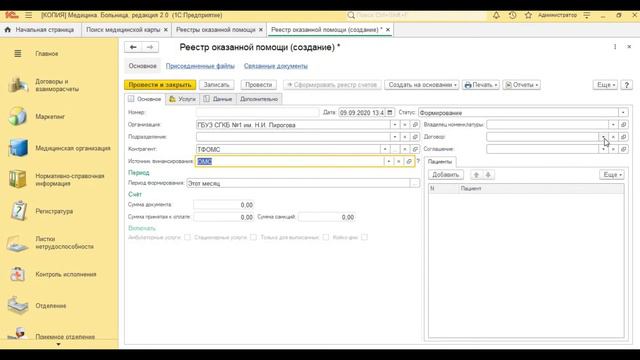Focus the global search box
This screenshot has height=360, width=640.
[x=416, y=15]
